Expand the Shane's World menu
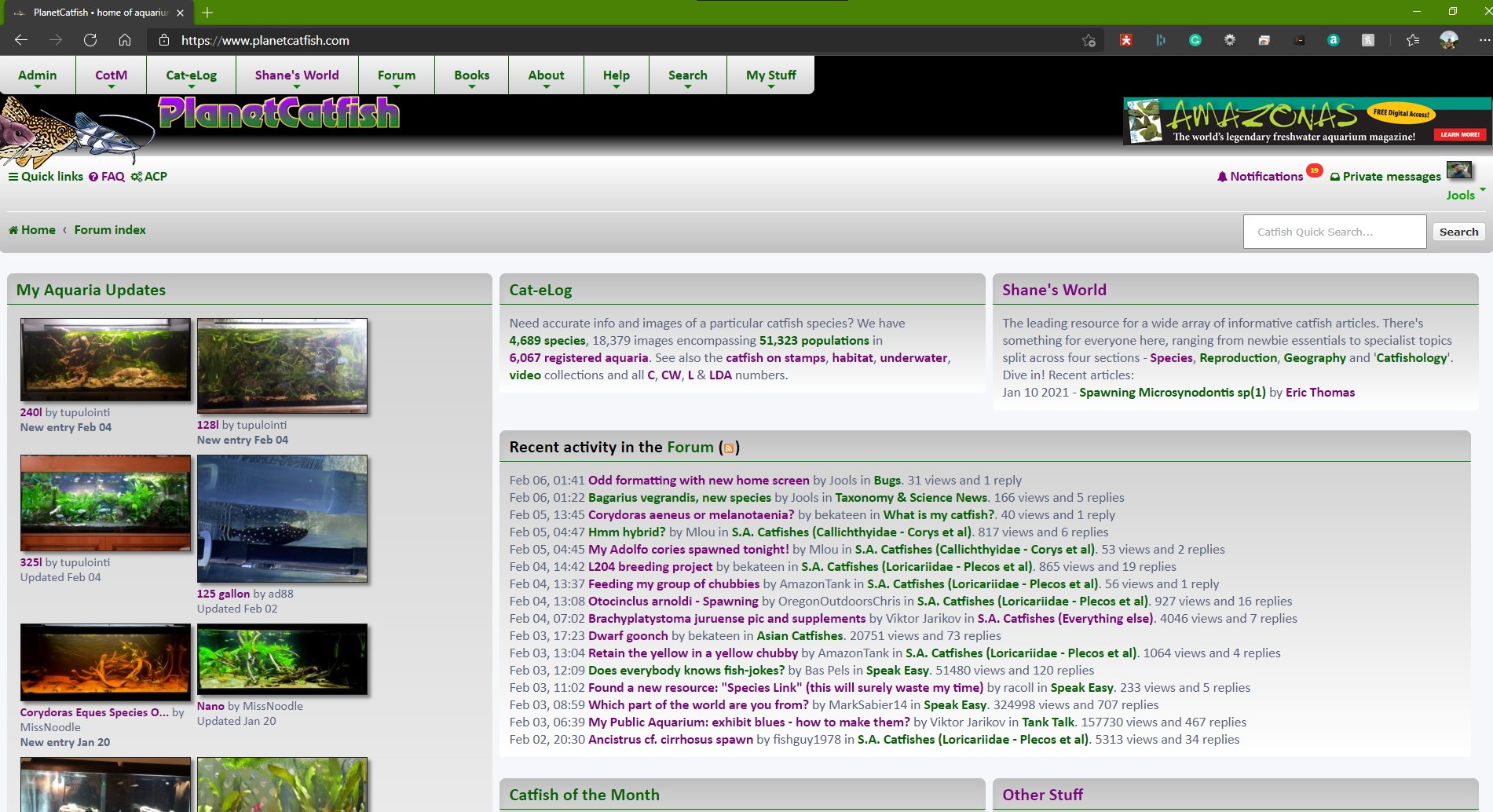The height and width of the screenshot is (812, 1493). (x=297, y=75)
